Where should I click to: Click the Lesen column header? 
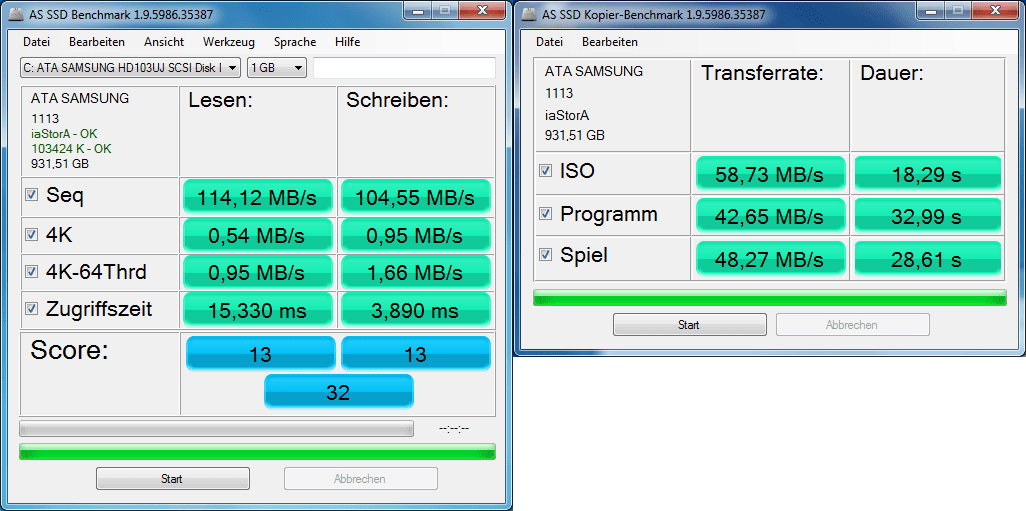pyautogui.click(x=221, y=99)
